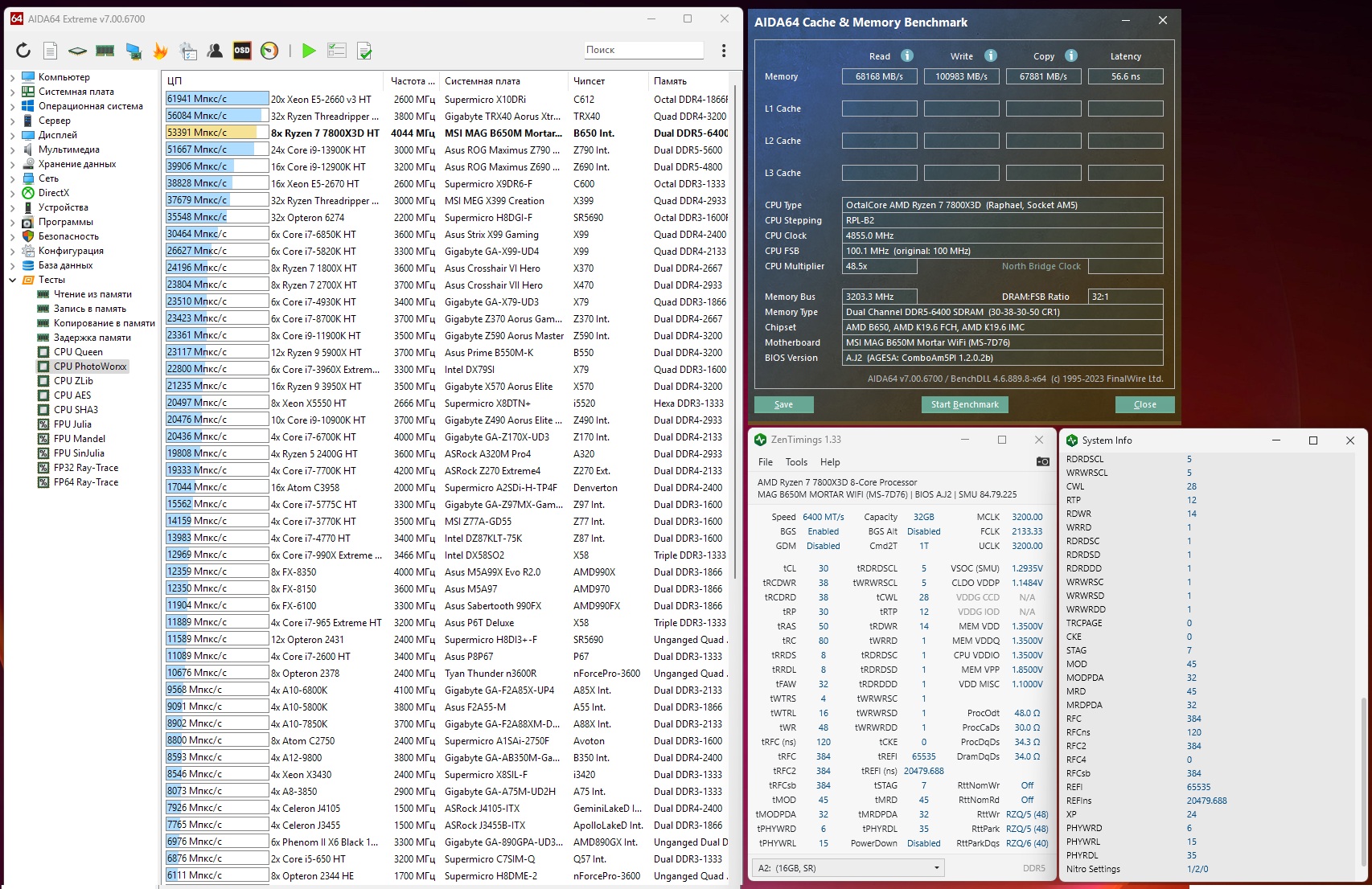Open the OSD panel toolbar icon
1372x889 pixels.
[x=242, y=51]
